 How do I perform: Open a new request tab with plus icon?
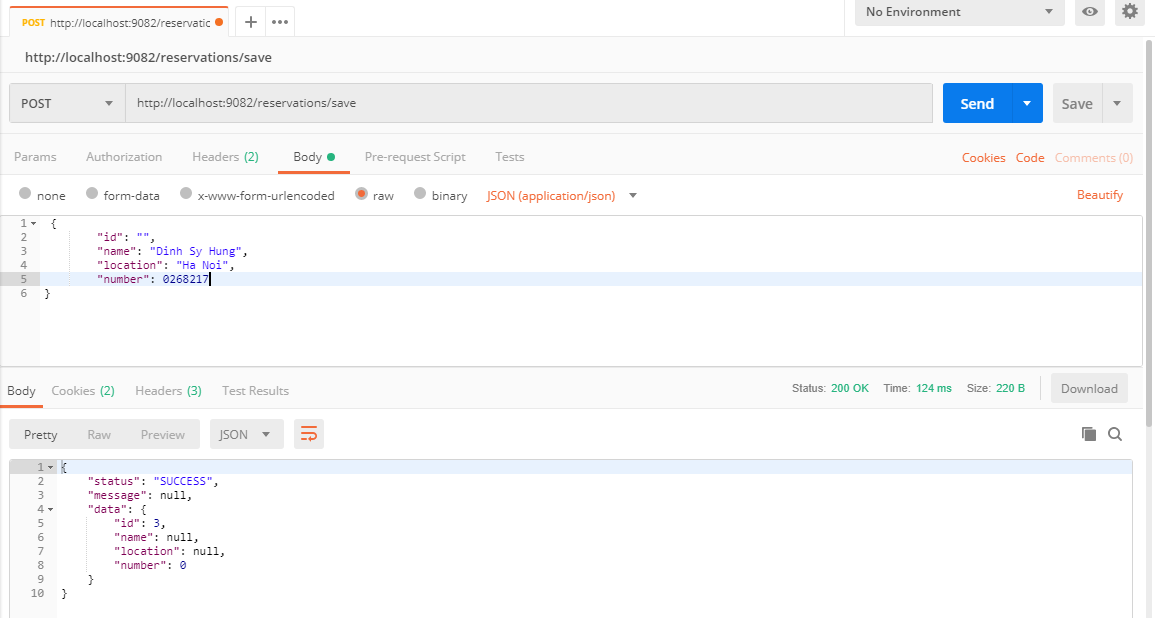251,22
